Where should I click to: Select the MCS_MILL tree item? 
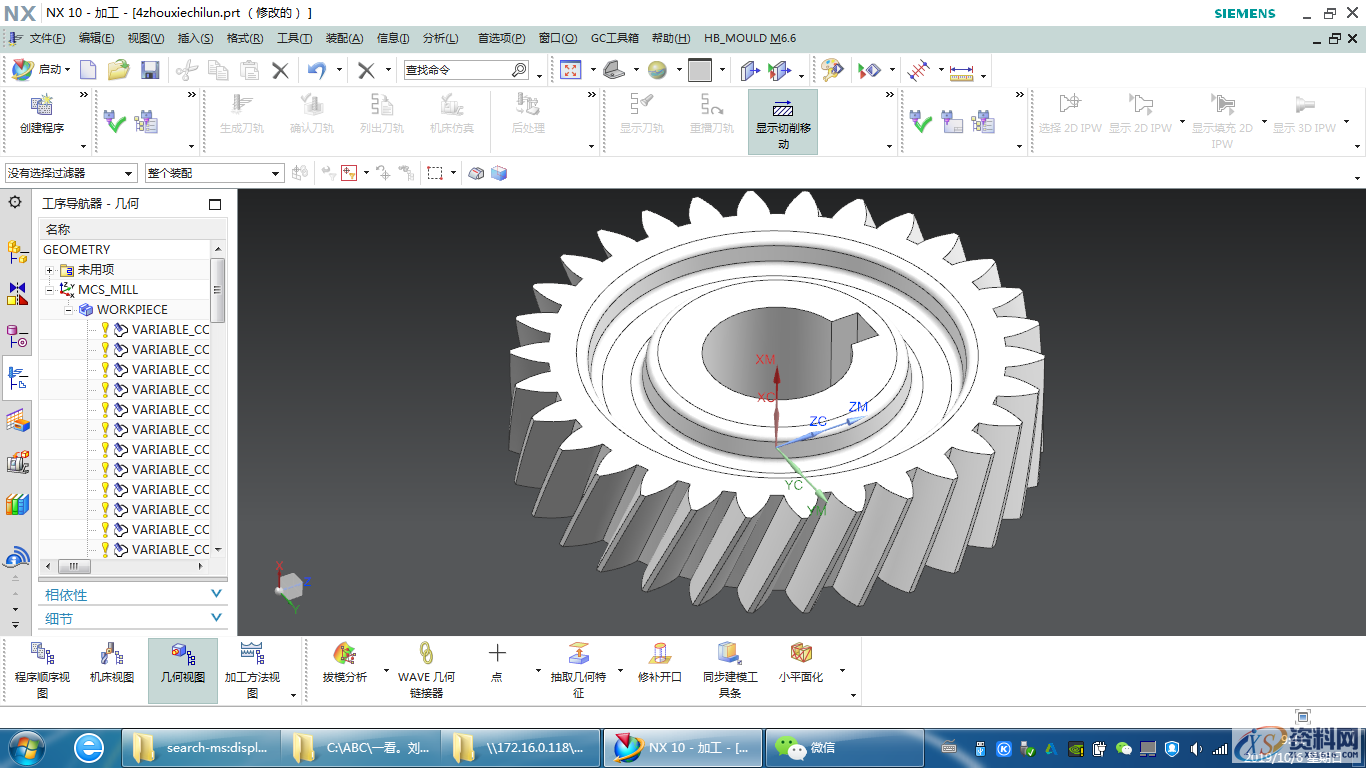pyautogui.click(x=108, y=290)
